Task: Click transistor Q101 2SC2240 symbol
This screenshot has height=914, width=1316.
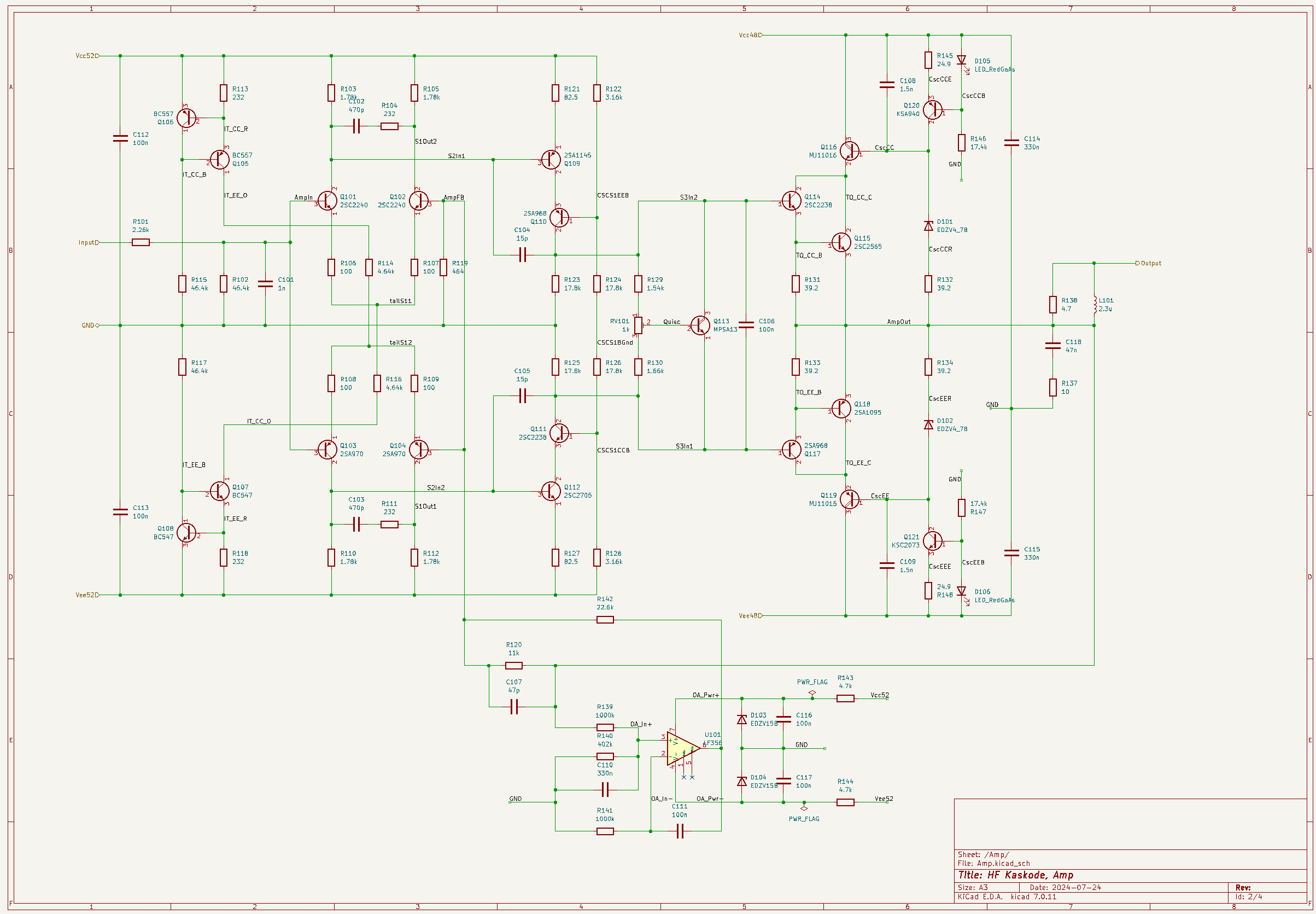Action: [327, 201]
